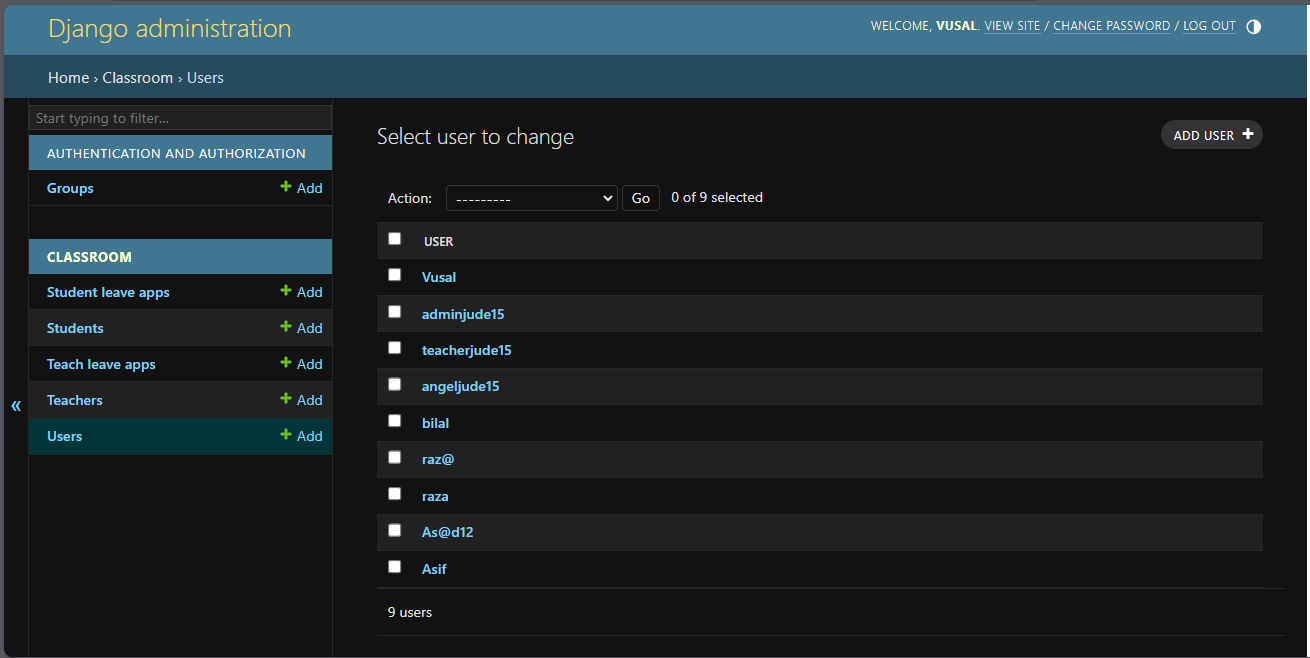The image size is (1310, 658).
Task: Open the Teachers section in the sidebar
Action: (x=75, y=400)
